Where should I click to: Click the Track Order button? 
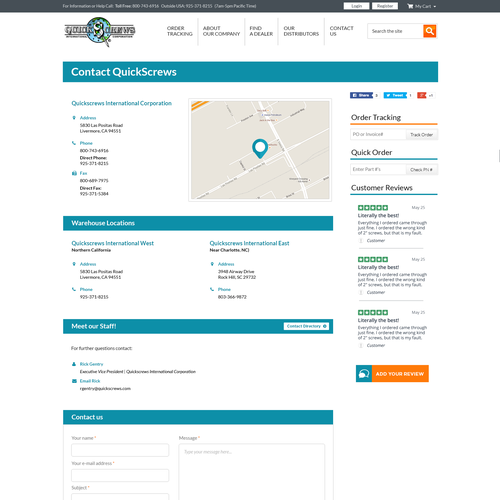click(421, 135)
